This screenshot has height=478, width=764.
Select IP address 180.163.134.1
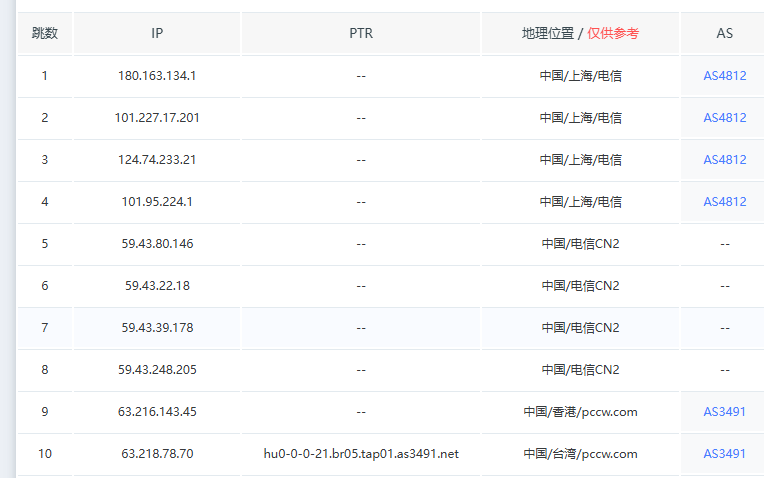pos(157,75)
